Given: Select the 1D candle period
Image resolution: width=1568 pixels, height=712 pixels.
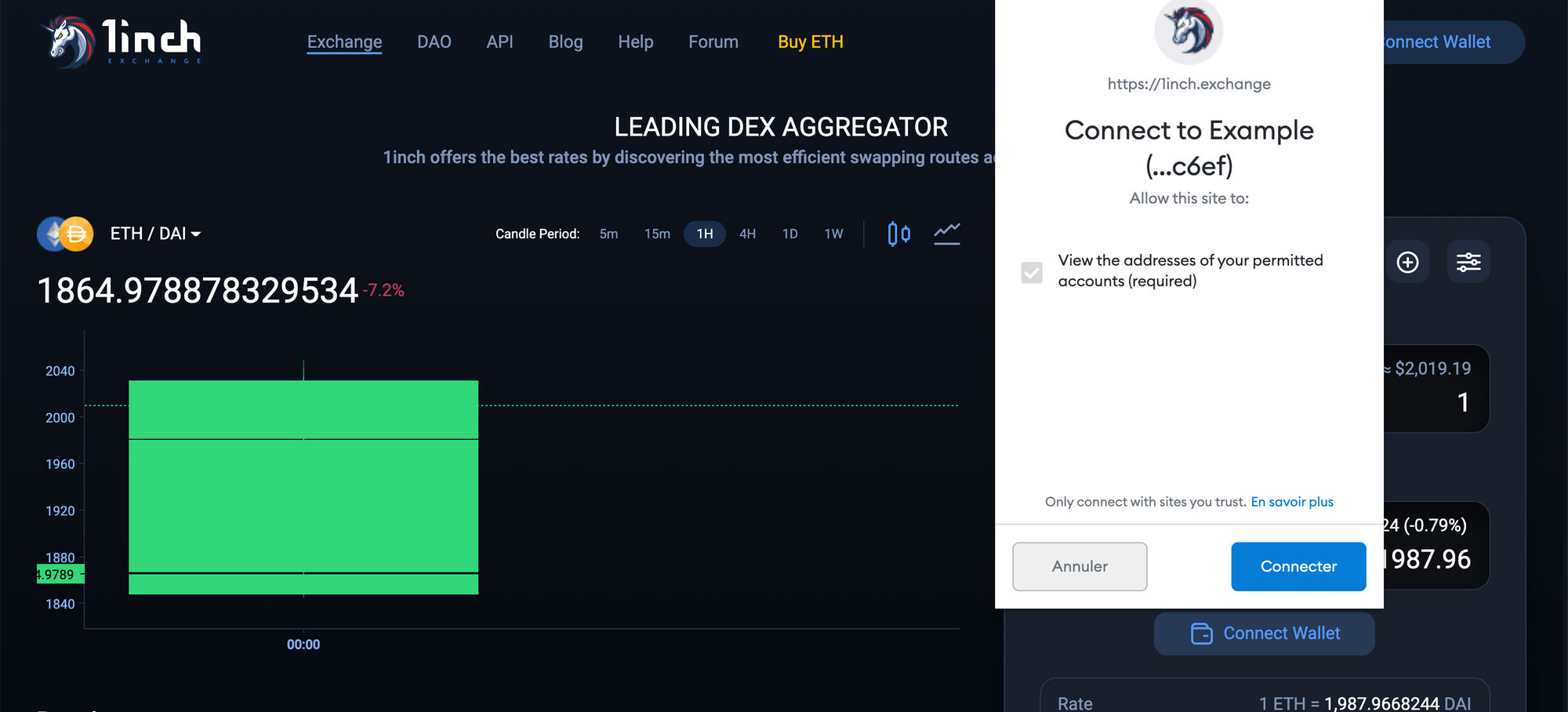Looking at the screenshot, I should [790, 234].
